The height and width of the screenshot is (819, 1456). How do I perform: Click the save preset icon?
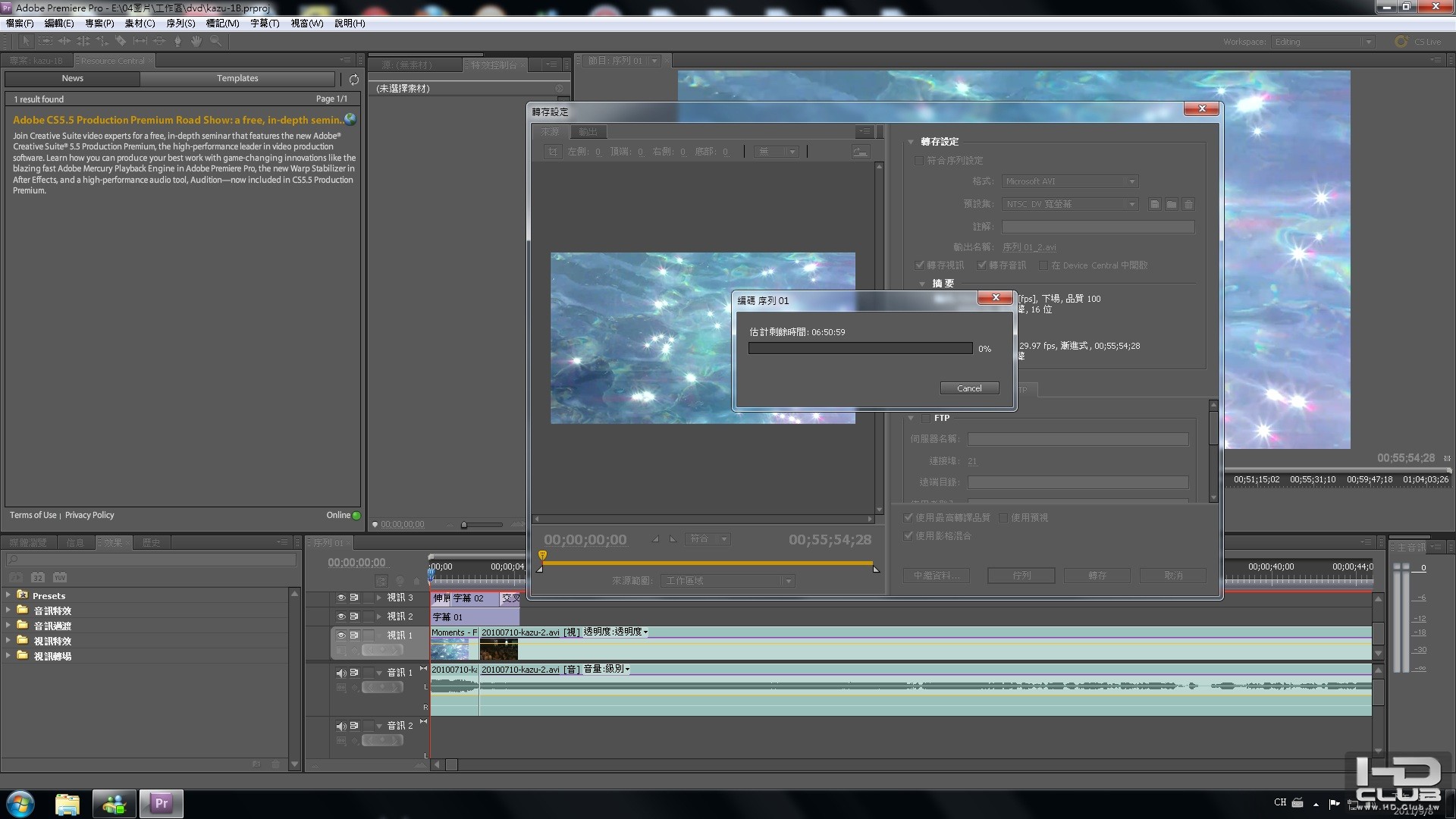1154,204
